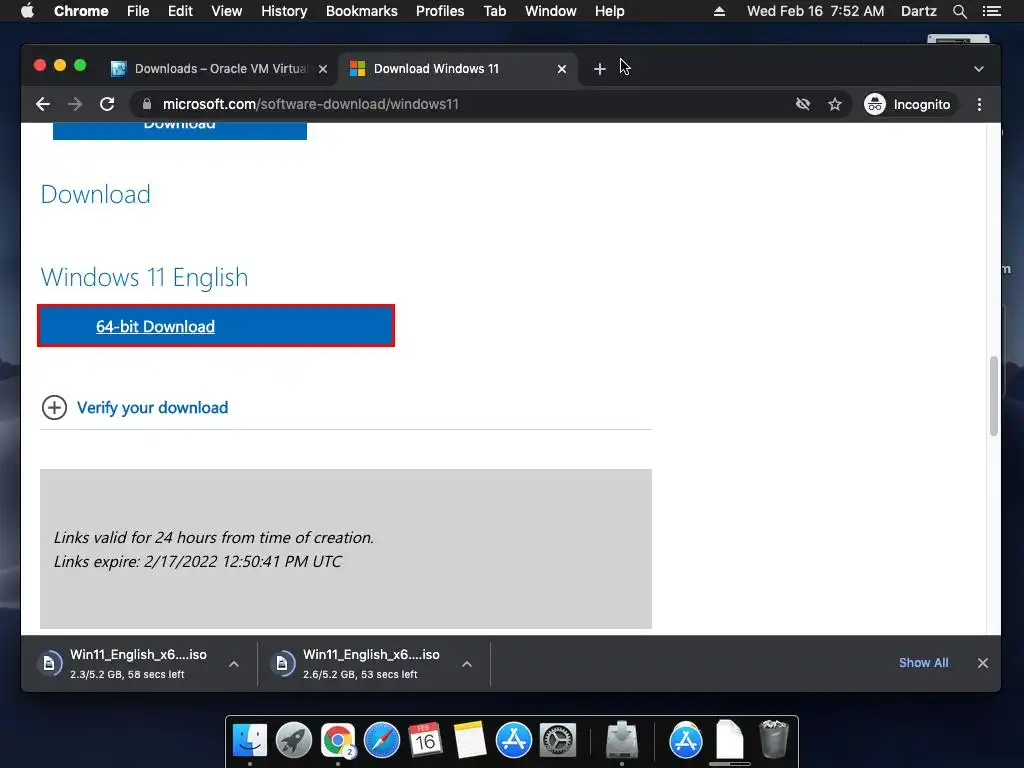
Task: Open the Trash in the Dock
Action: (x=774, y=739)
